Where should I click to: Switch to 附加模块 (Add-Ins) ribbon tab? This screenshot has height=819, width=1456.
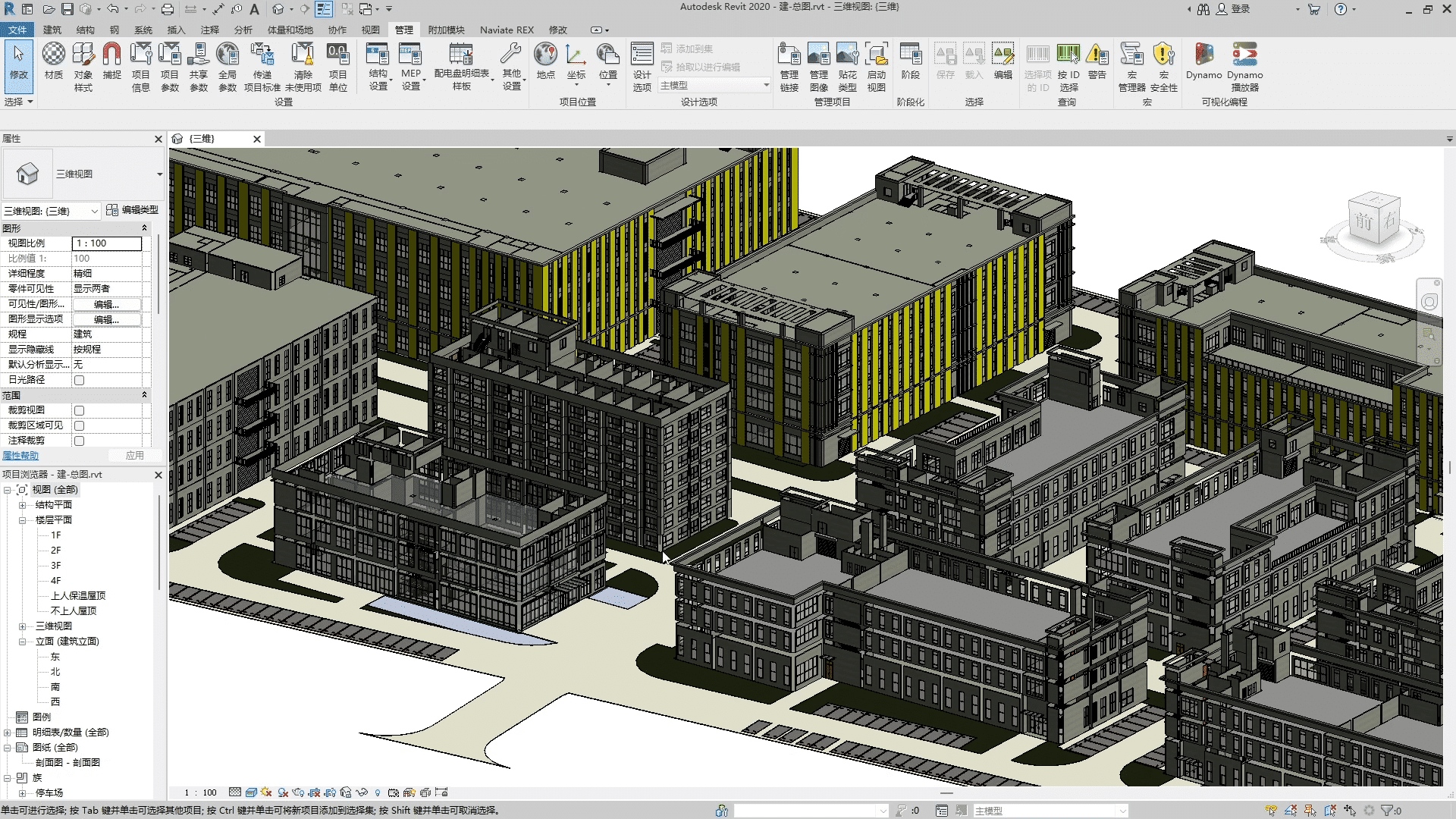(x=446, y=30)
